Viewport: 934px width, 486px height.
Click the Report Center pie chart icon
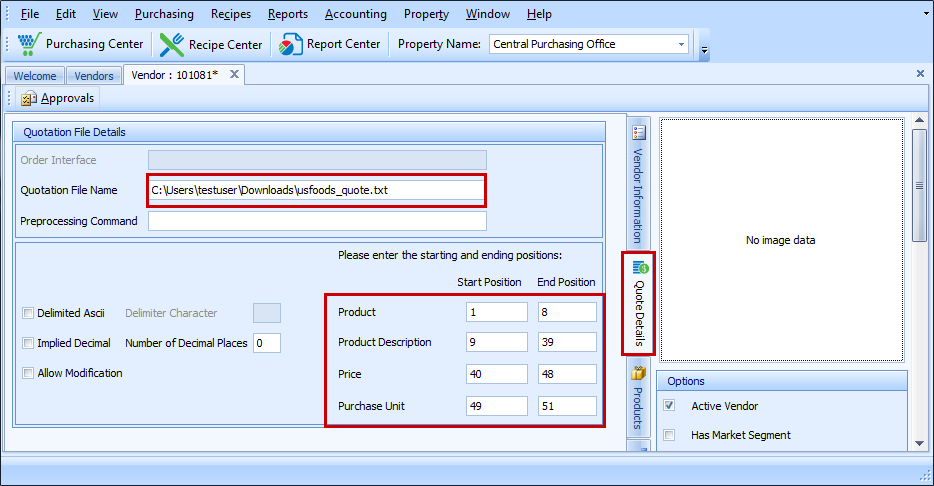[x=291, y=44]
